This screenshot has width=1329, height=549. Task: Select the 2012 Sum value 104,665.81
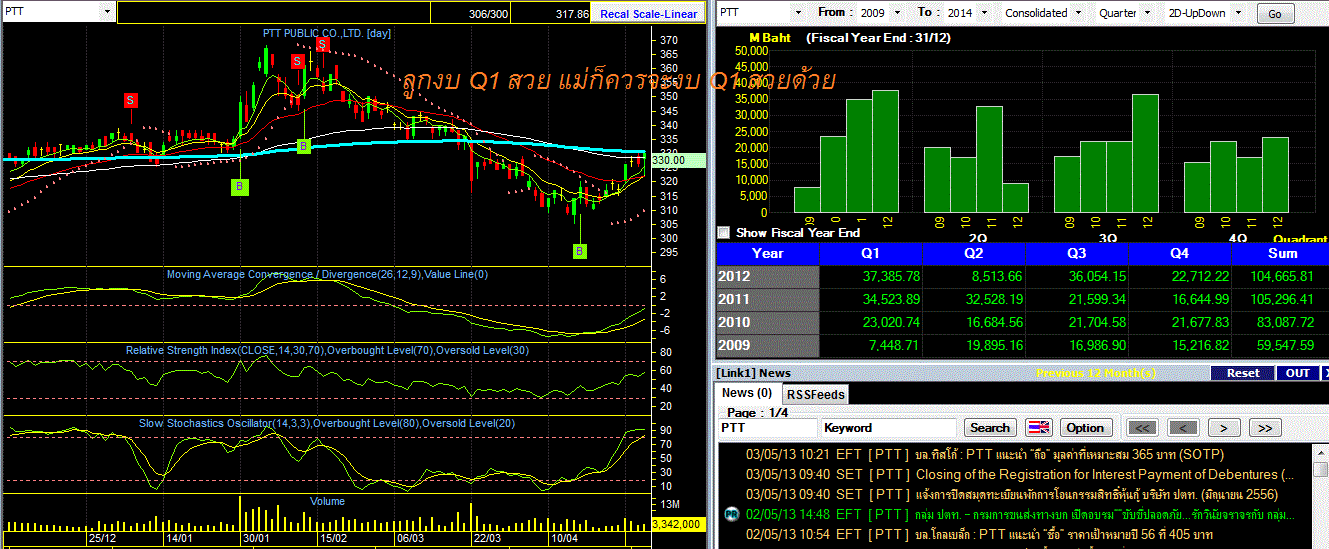pyautogui.click(x=1280, y=276)
